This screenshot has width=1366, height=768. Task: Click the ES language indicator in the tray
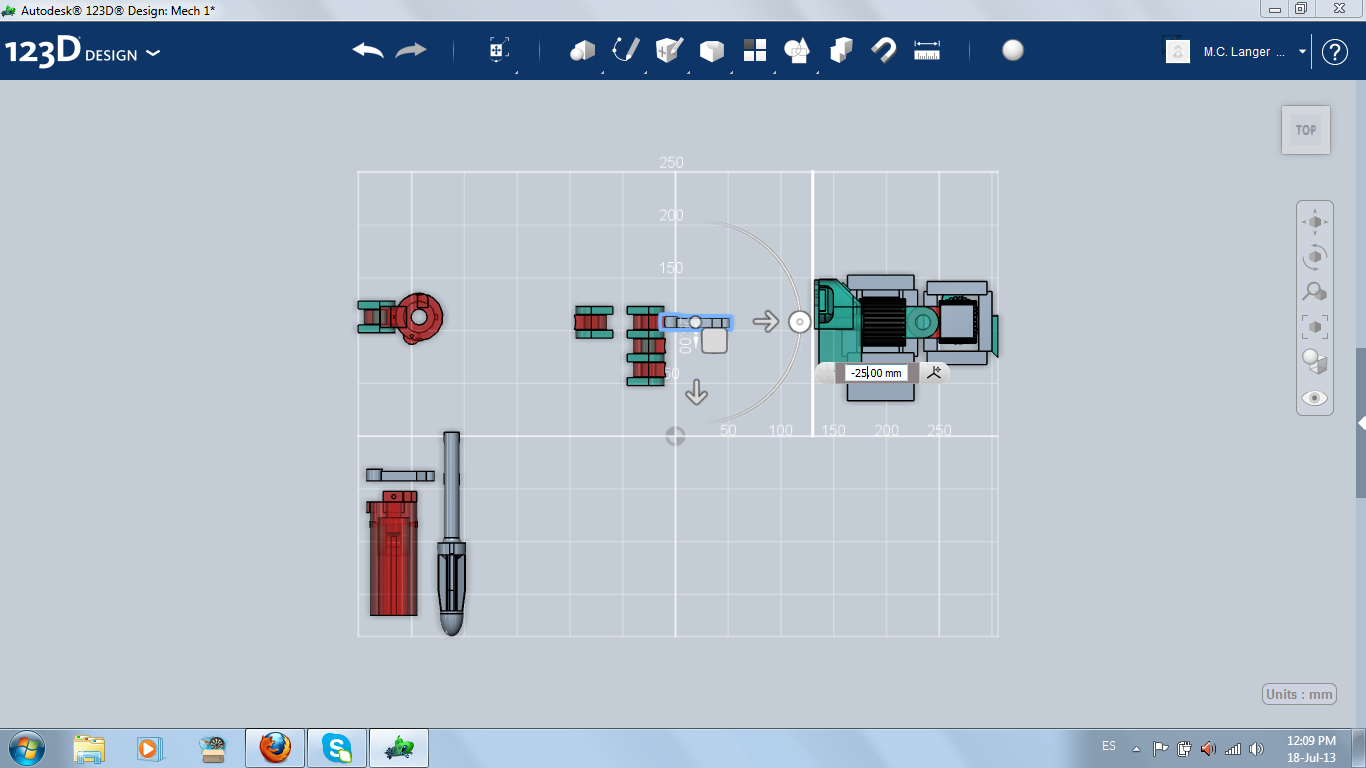pos(1109,747)
